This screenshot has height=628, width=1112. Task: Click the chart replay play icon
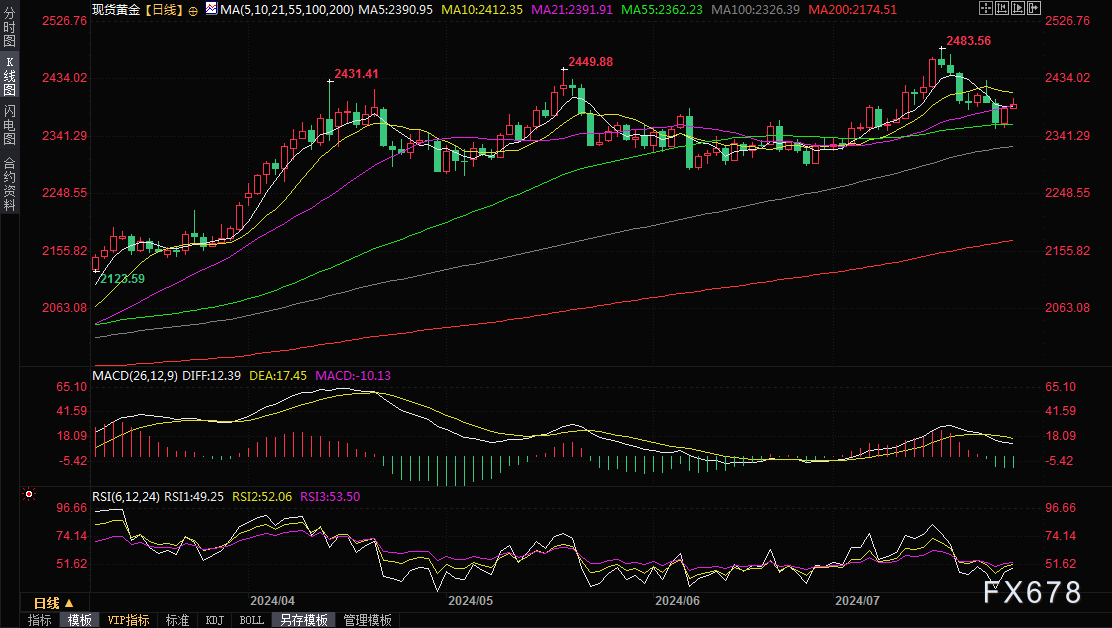coord(1018,9)
